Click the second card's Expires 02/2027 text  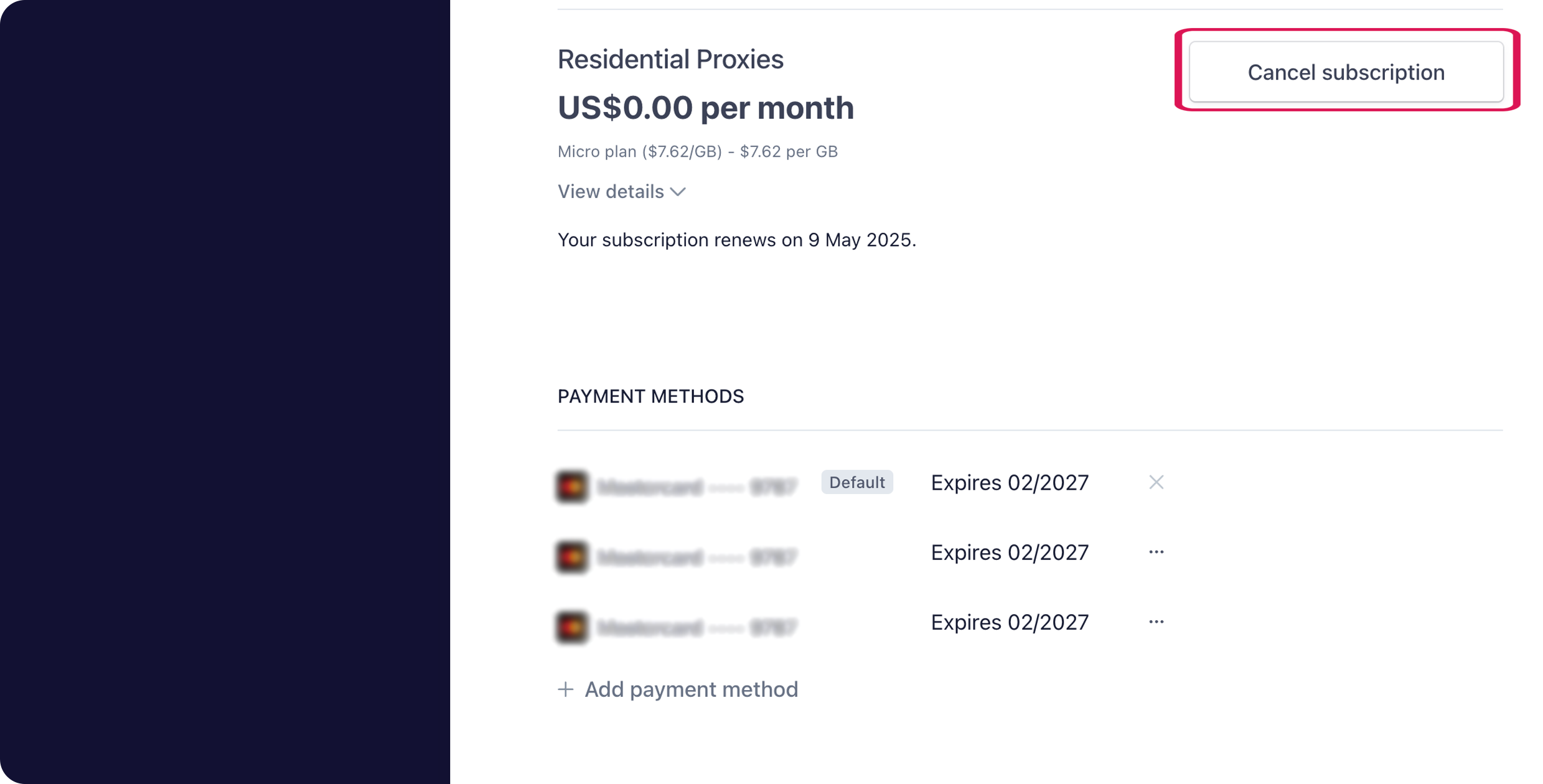click(x=1010, y=553)
